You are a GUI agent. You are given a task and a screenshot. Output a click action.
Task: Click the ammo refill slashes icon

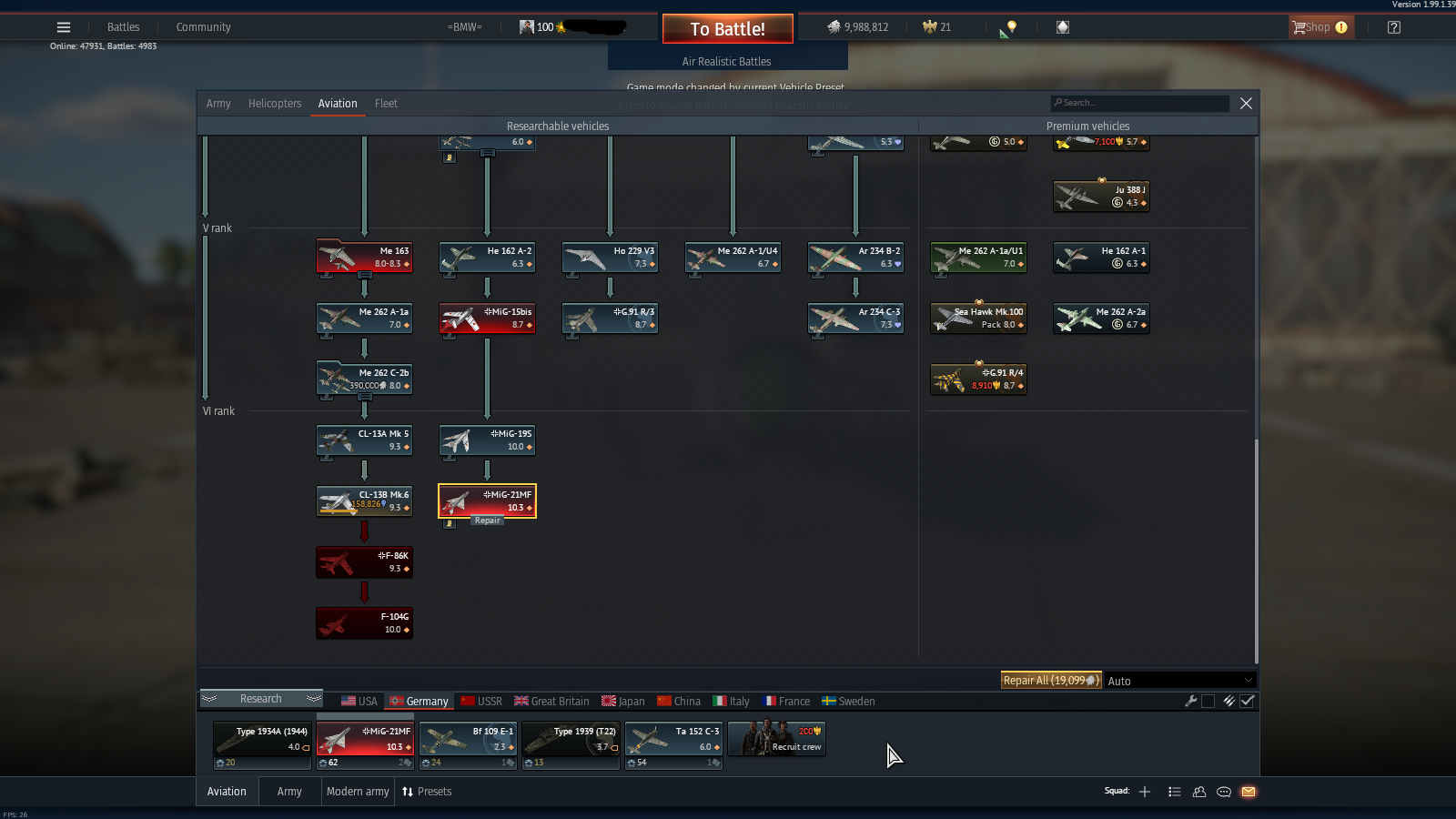pos(1229,701)
